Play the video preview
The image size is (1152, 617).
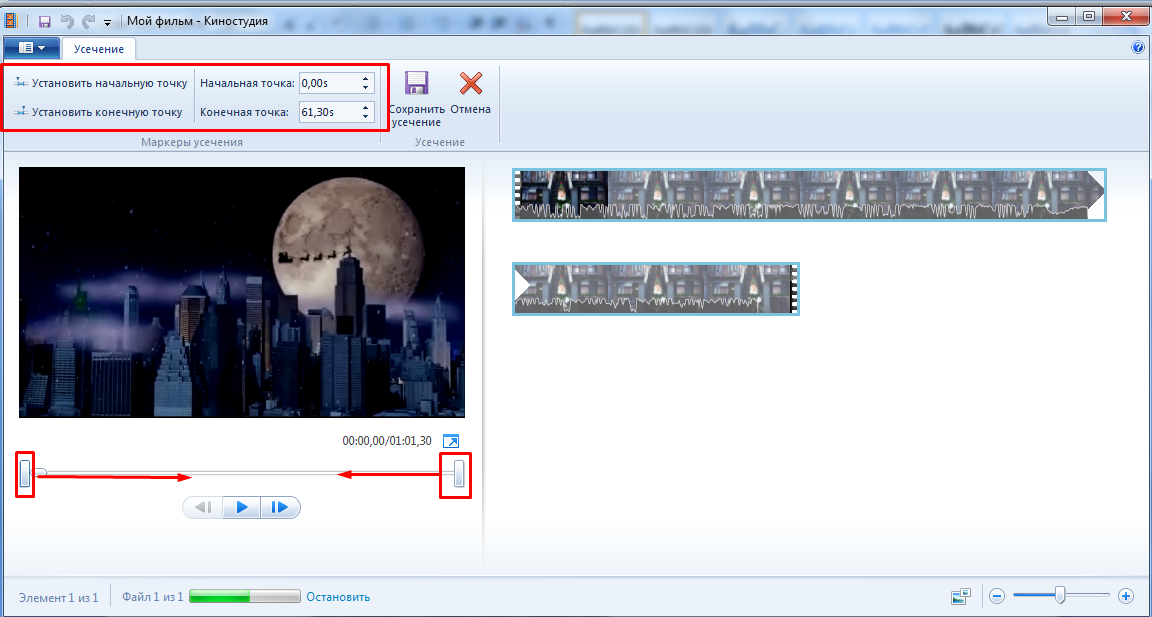click(242, 507)
